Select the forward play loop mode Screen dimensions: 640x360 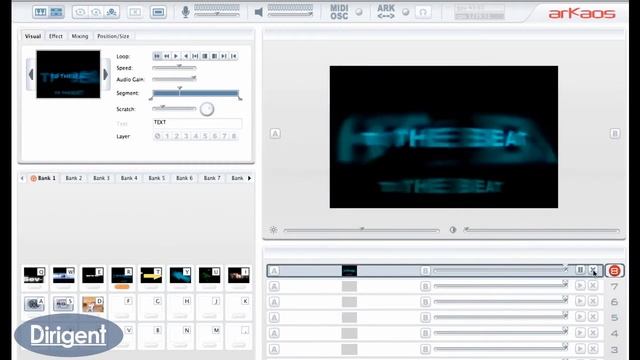point(176,56)
